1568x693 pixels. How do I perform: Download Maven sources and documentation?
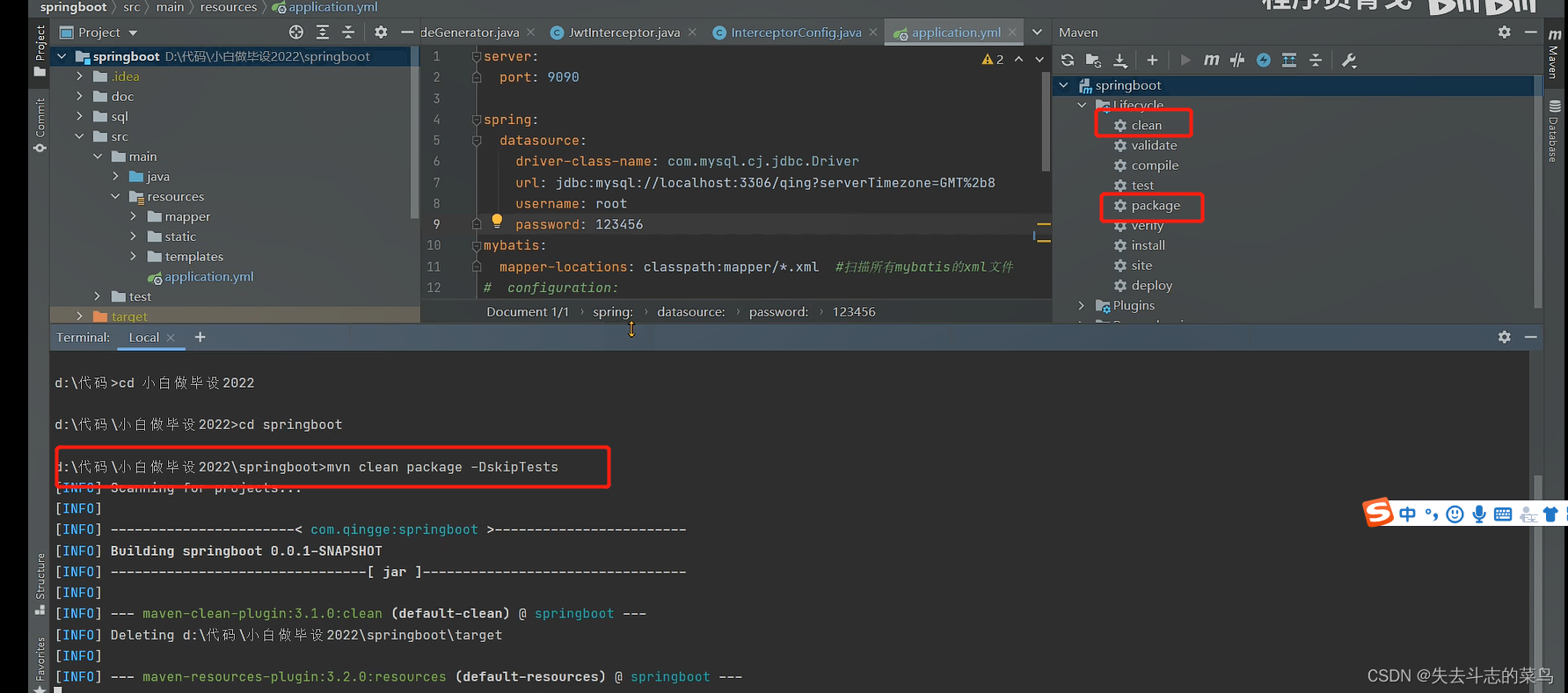pos(1119,60)
